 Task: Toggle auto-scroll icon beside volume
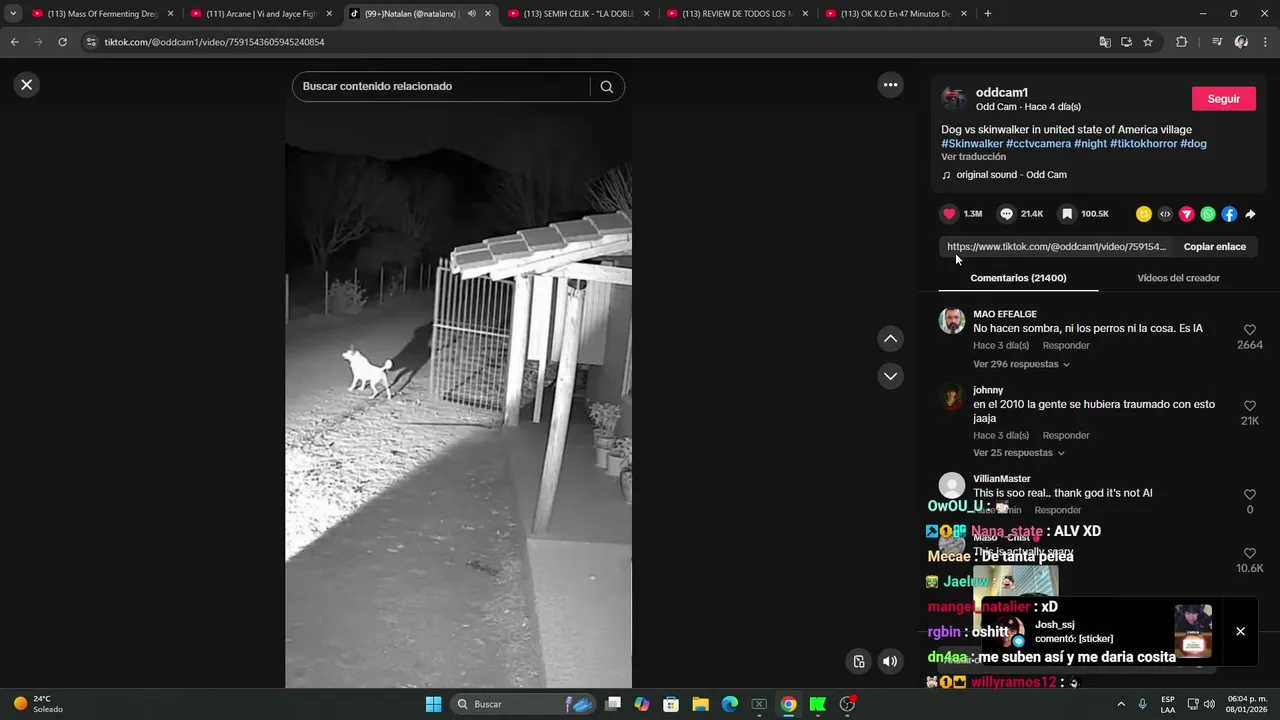(x=858, y=661)
